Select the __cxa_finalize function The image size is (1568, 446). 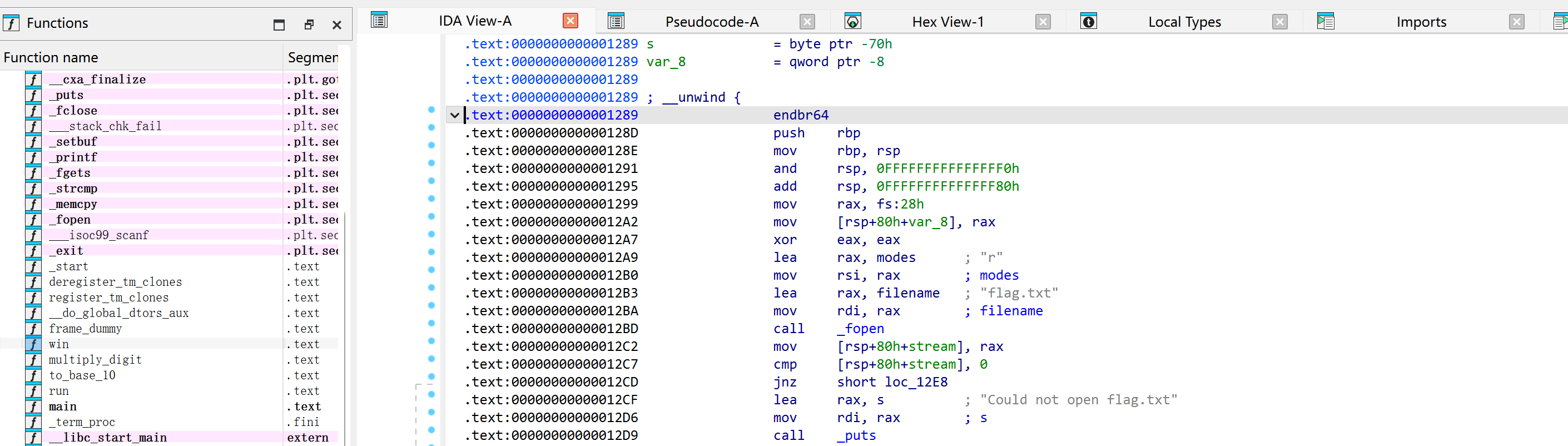point(169,80)
